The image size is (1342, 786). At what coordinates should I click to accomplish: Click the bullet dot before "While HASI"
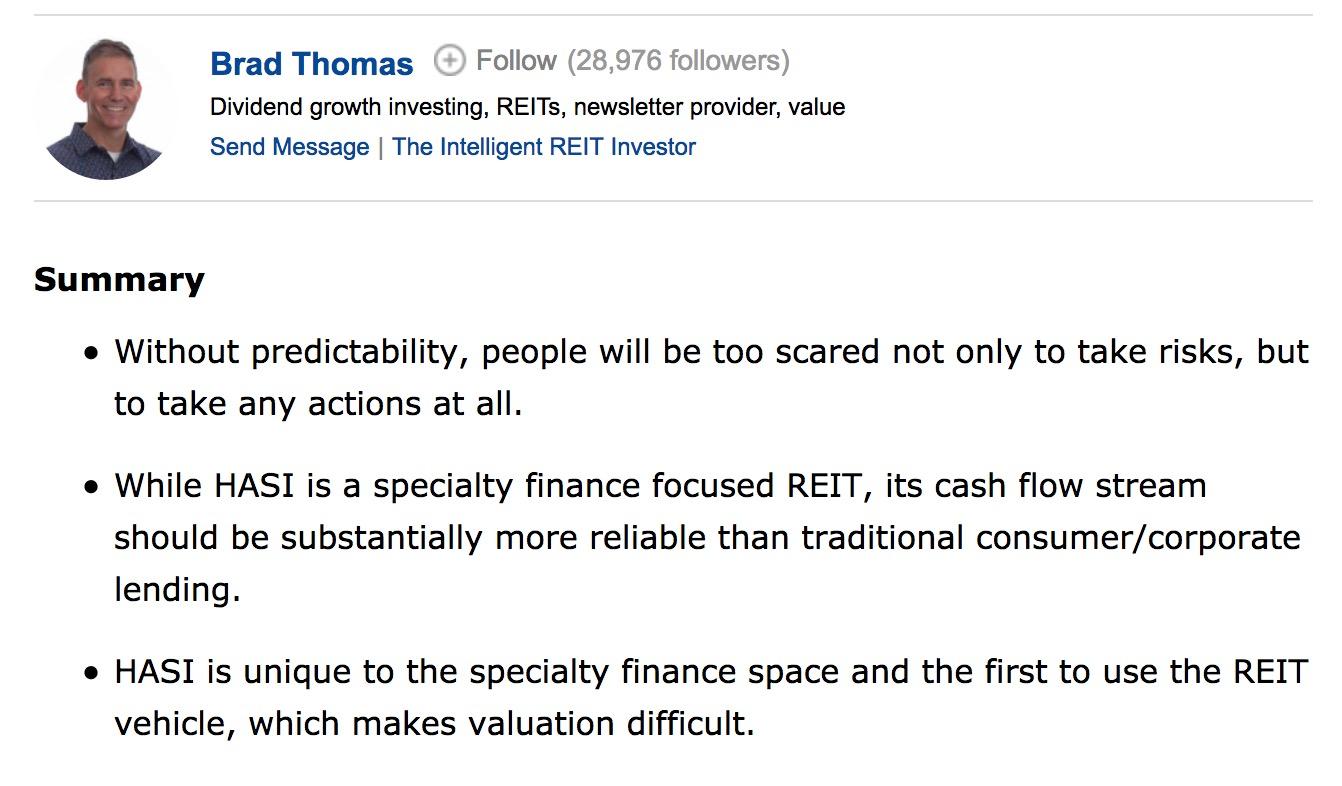[x=92, y=487]
